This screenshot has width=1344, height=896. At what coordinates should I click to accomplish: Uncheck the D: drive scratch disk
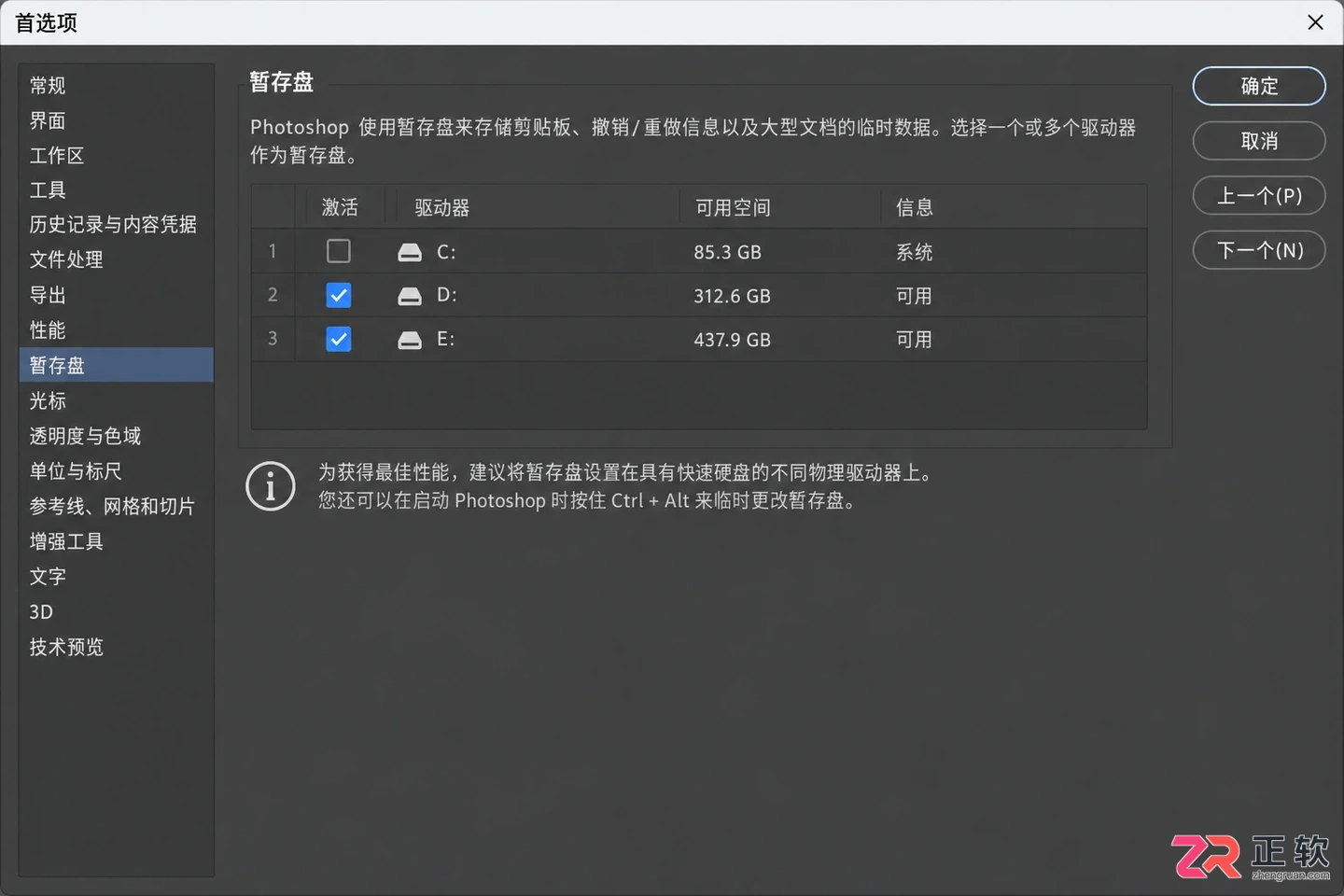coord(339,295)
